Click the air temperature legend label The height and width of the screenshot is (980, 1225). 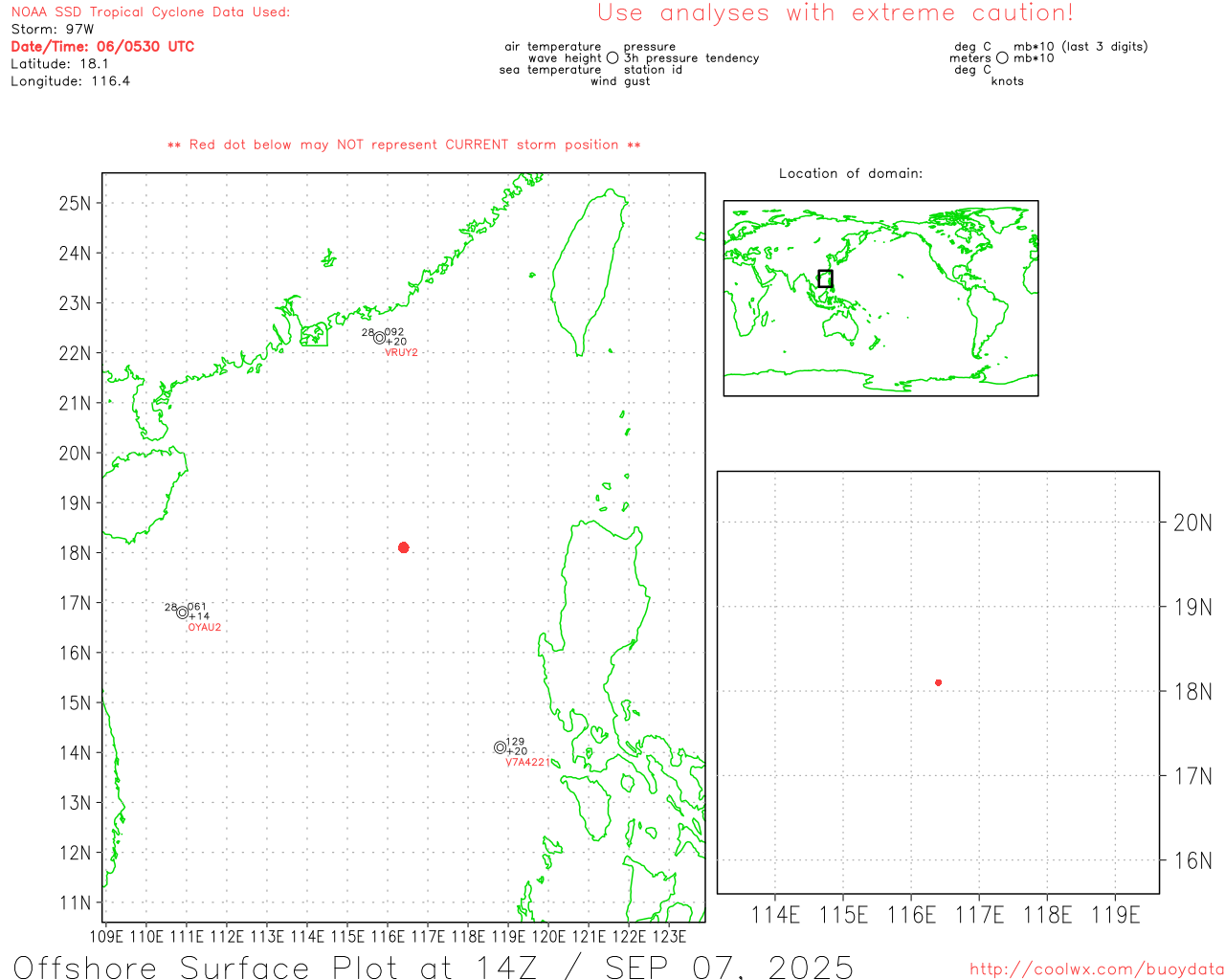point(553,47)
